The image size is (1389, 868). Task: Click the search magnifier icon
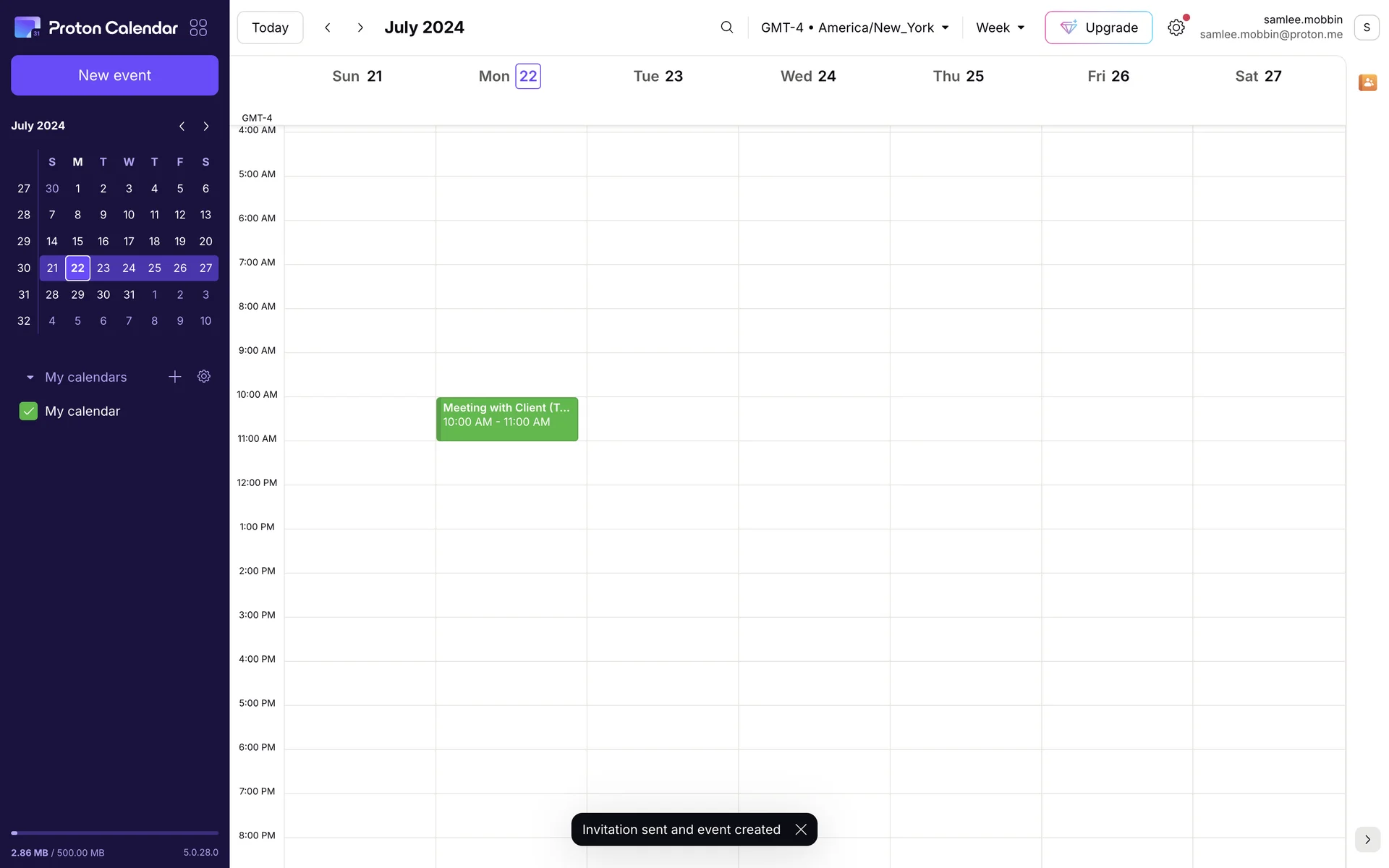tap(726, 27)
